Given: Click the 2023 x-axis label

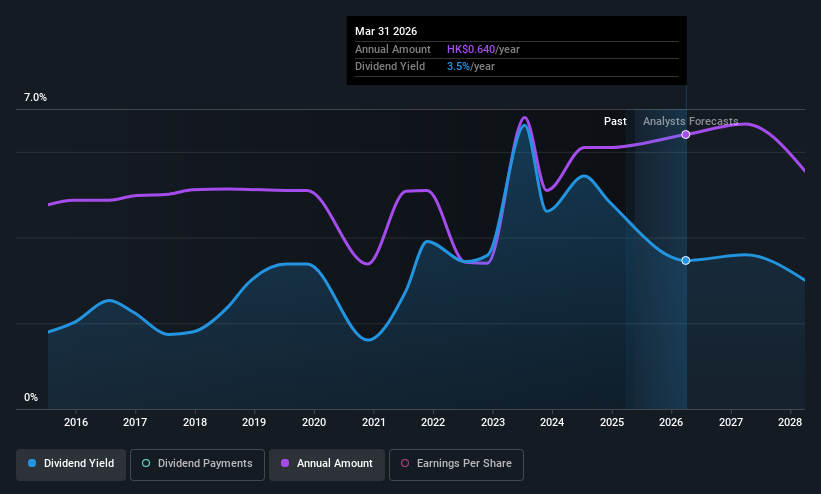Looking at the screenshot, I should [493, 422].
